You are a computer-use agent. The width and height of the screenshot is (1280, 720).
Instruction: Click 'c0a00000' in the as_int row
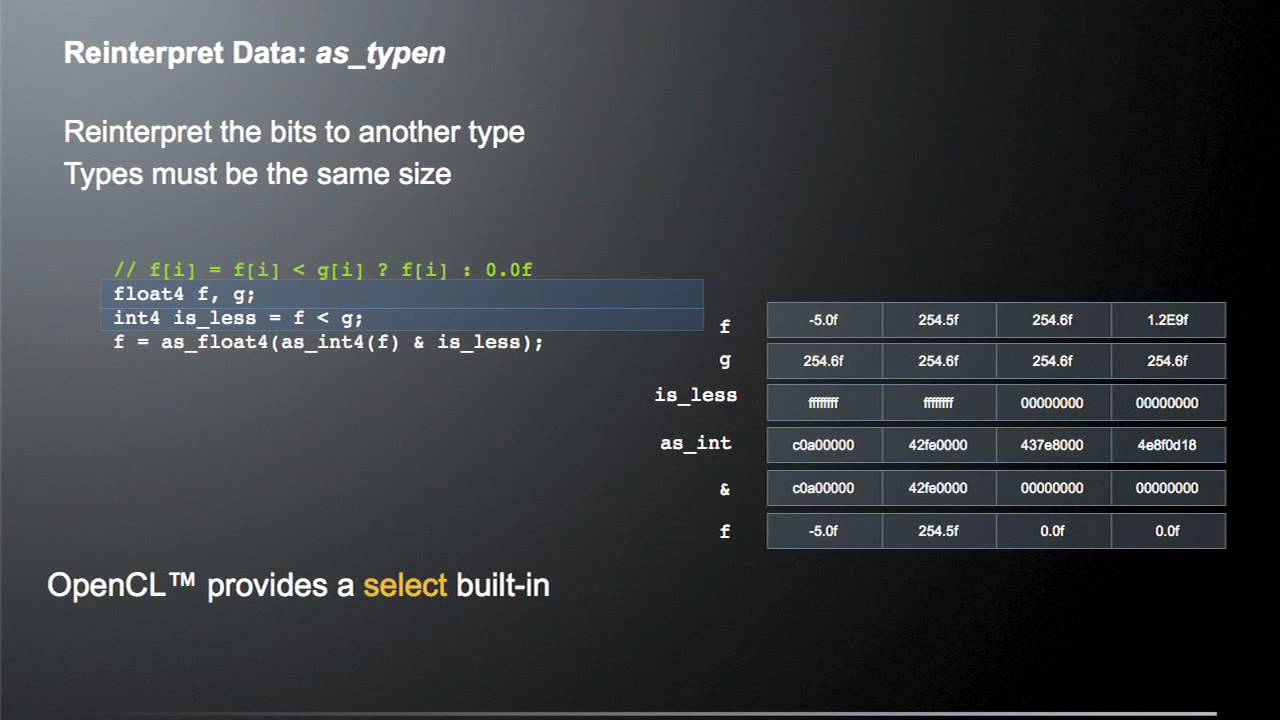coord(824,445)
